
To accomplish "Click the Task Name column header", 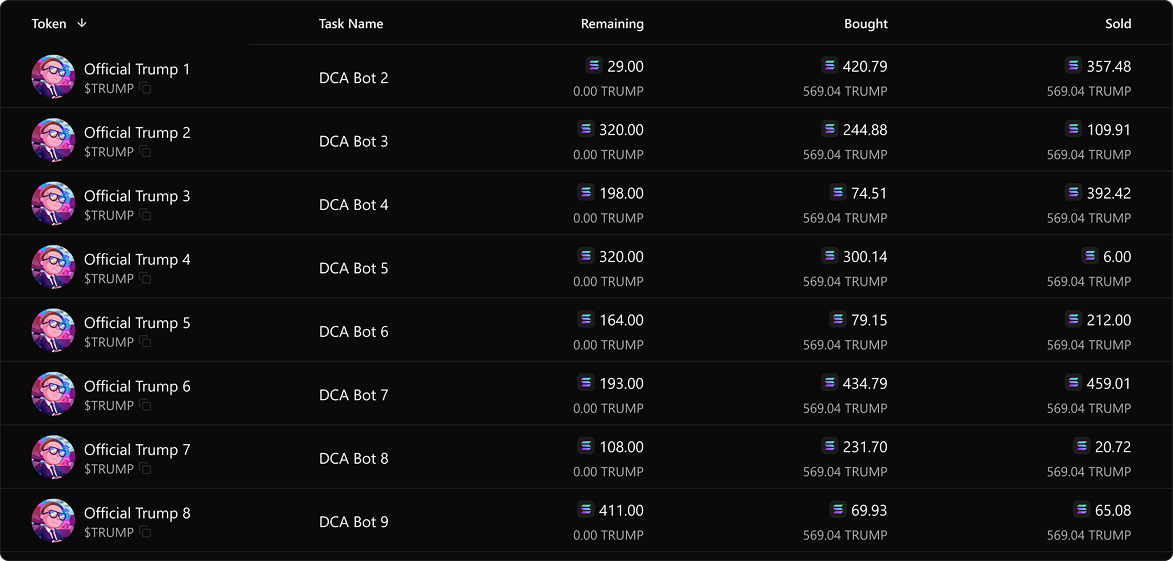I will [351, 24].
